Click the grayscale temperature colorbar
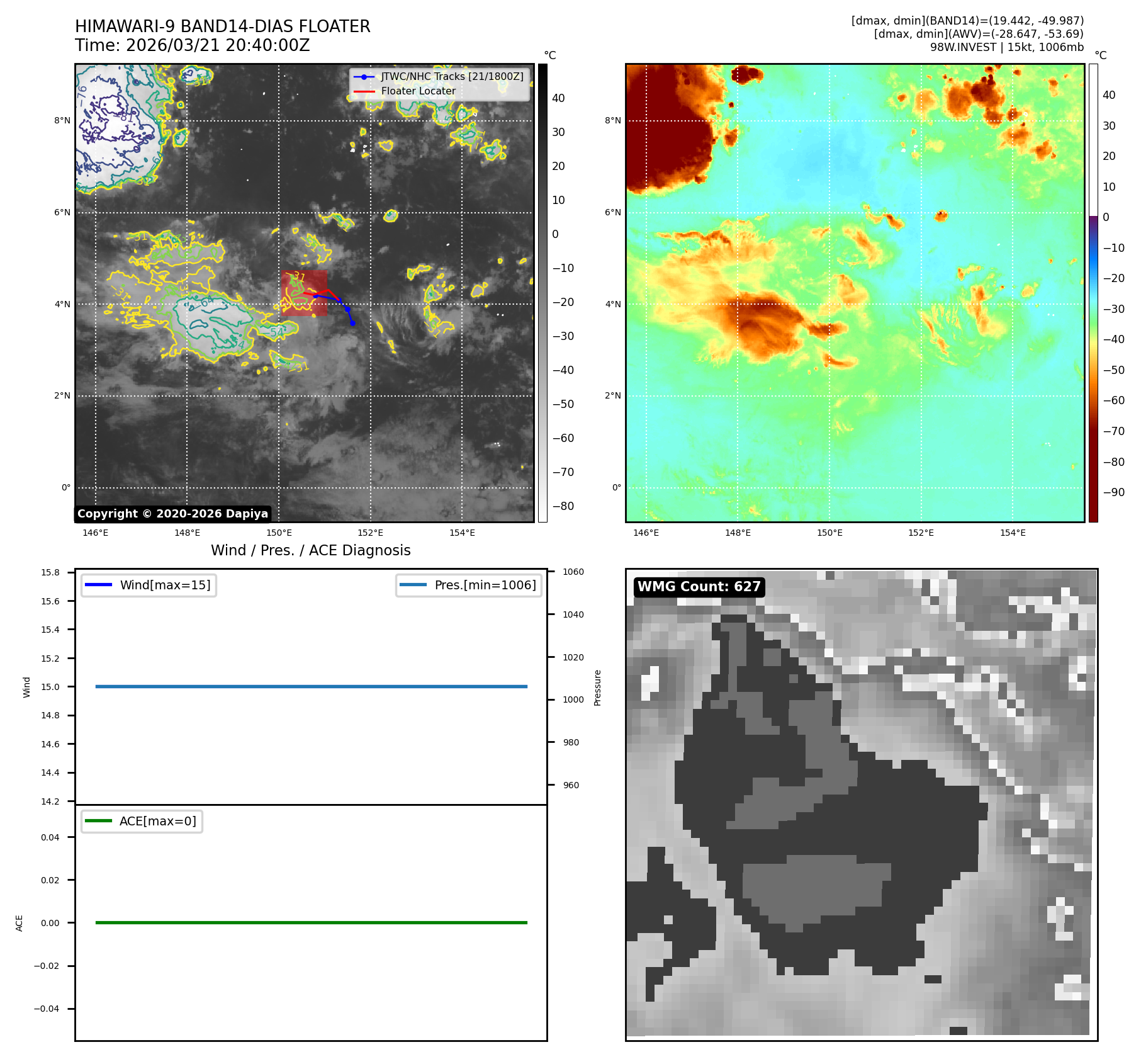Screen dimensions: 1141x1064 [x=542, y=293]
